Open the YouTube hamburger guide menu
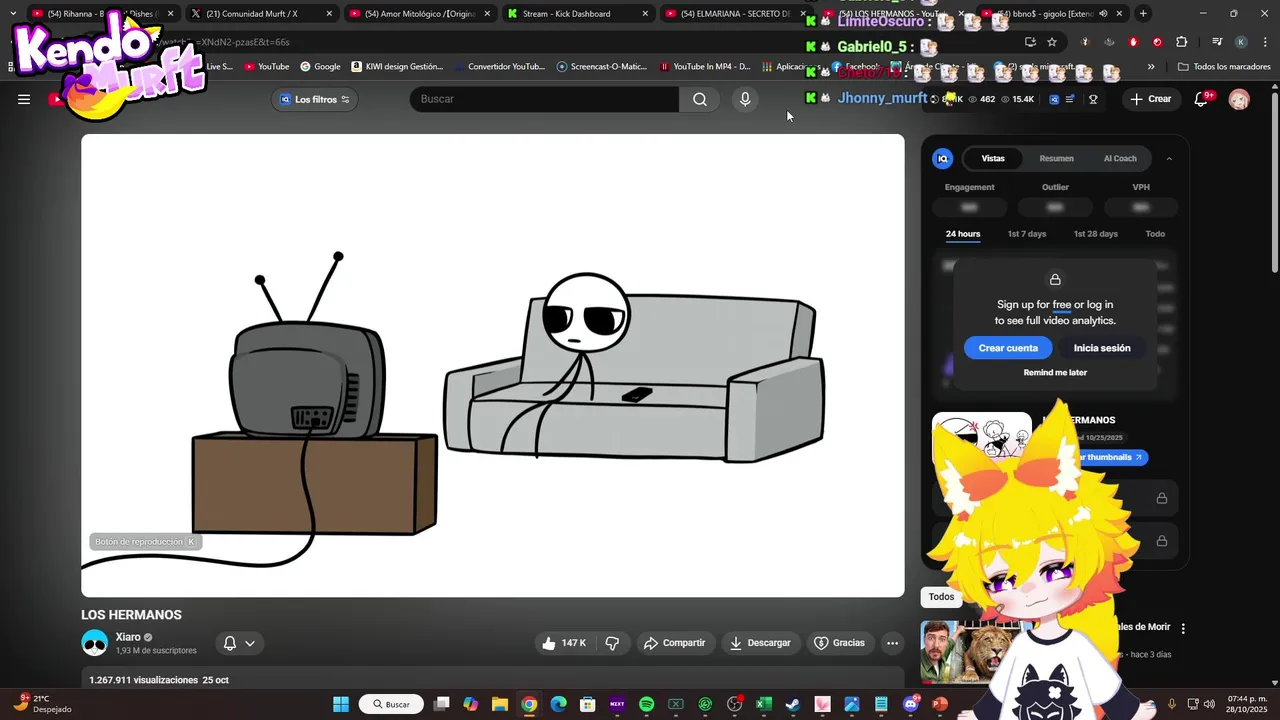 (24, 99)
